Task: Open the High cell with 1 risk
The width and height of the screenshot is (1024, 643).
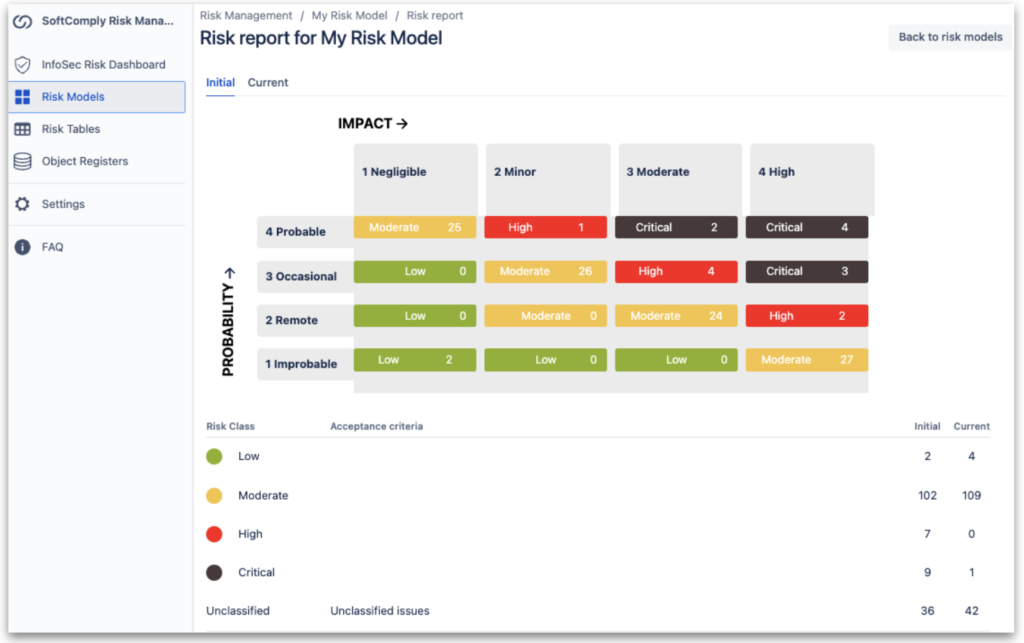Action: [x=545, y=227]
